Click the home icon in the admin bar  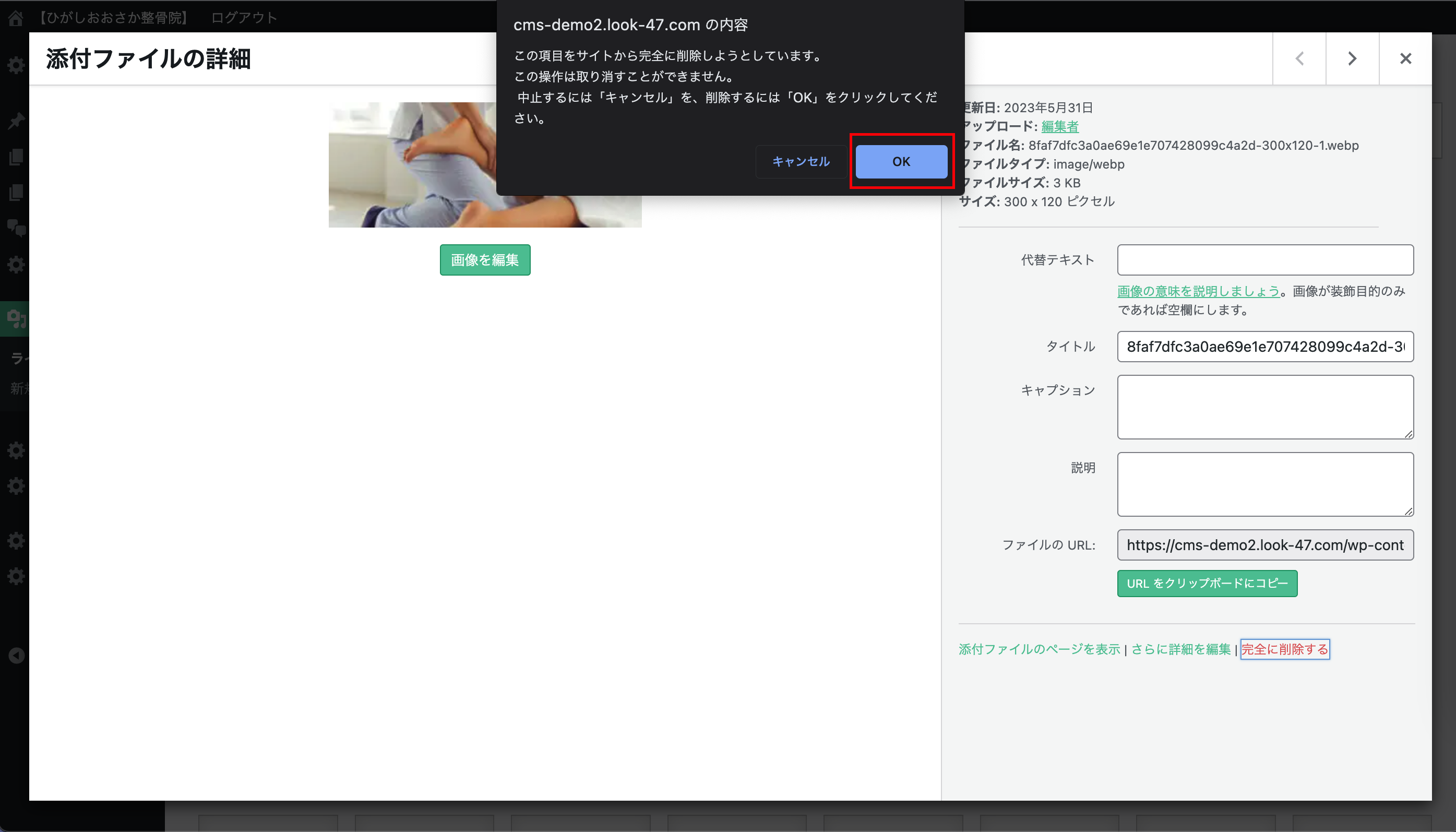tap(16, 18)
